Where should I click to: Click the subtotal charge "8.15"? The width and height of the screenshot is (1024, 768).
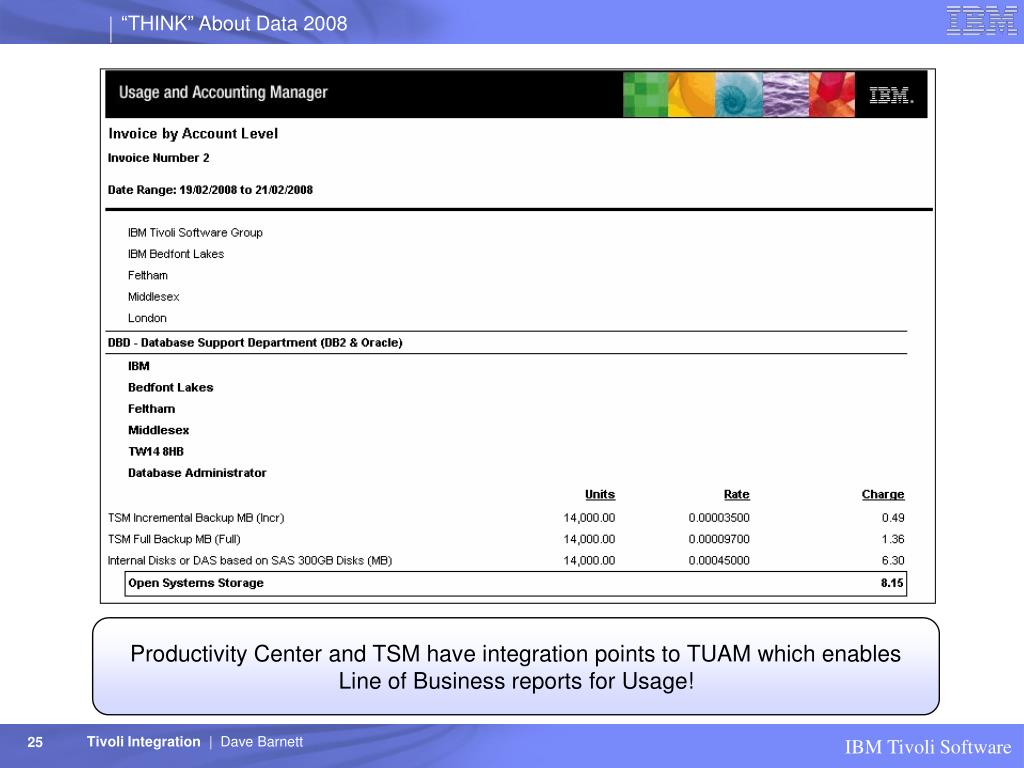coord(892,583)
